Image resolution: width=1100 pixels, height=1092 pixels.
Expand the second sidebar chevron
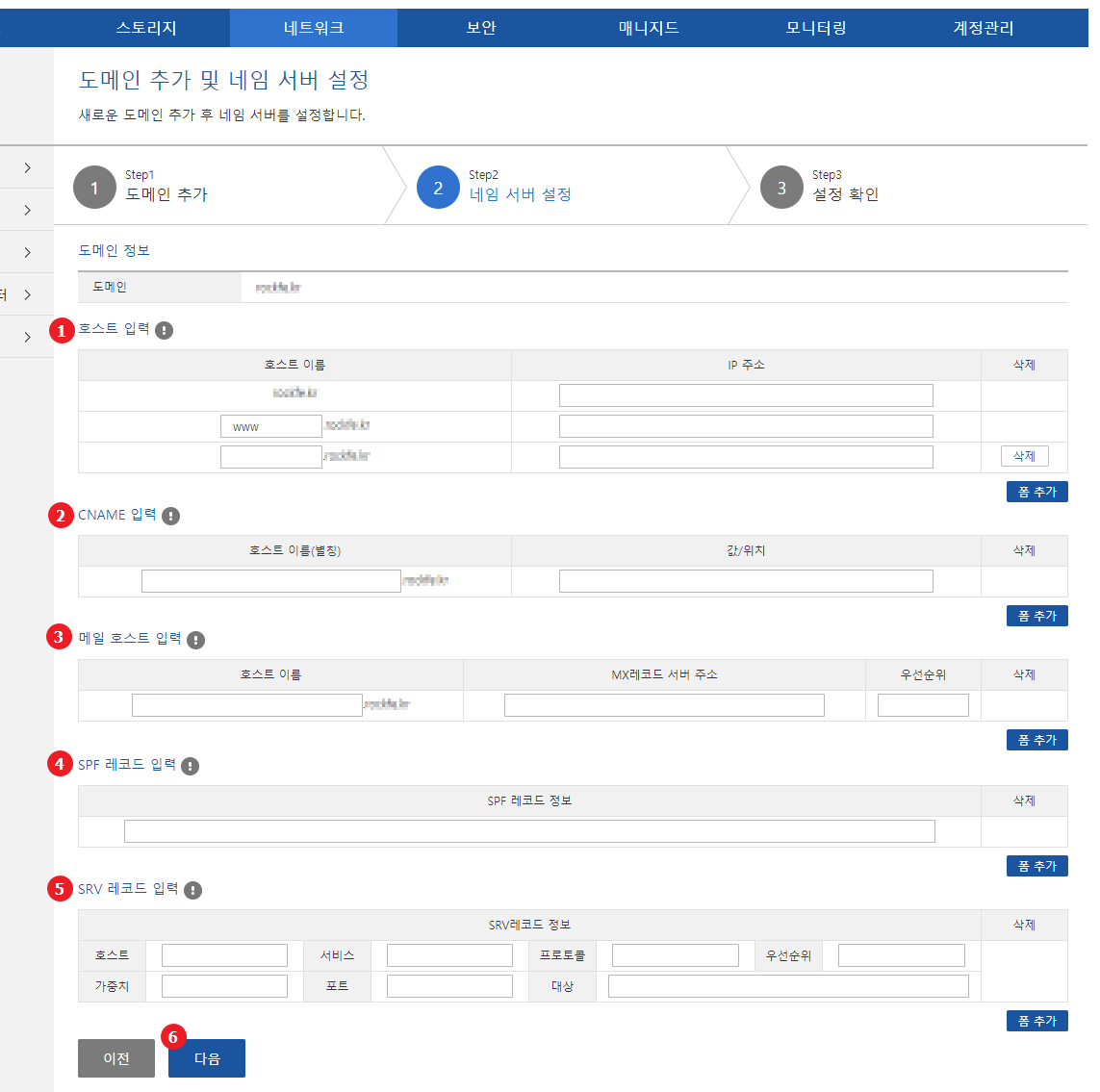27,211
